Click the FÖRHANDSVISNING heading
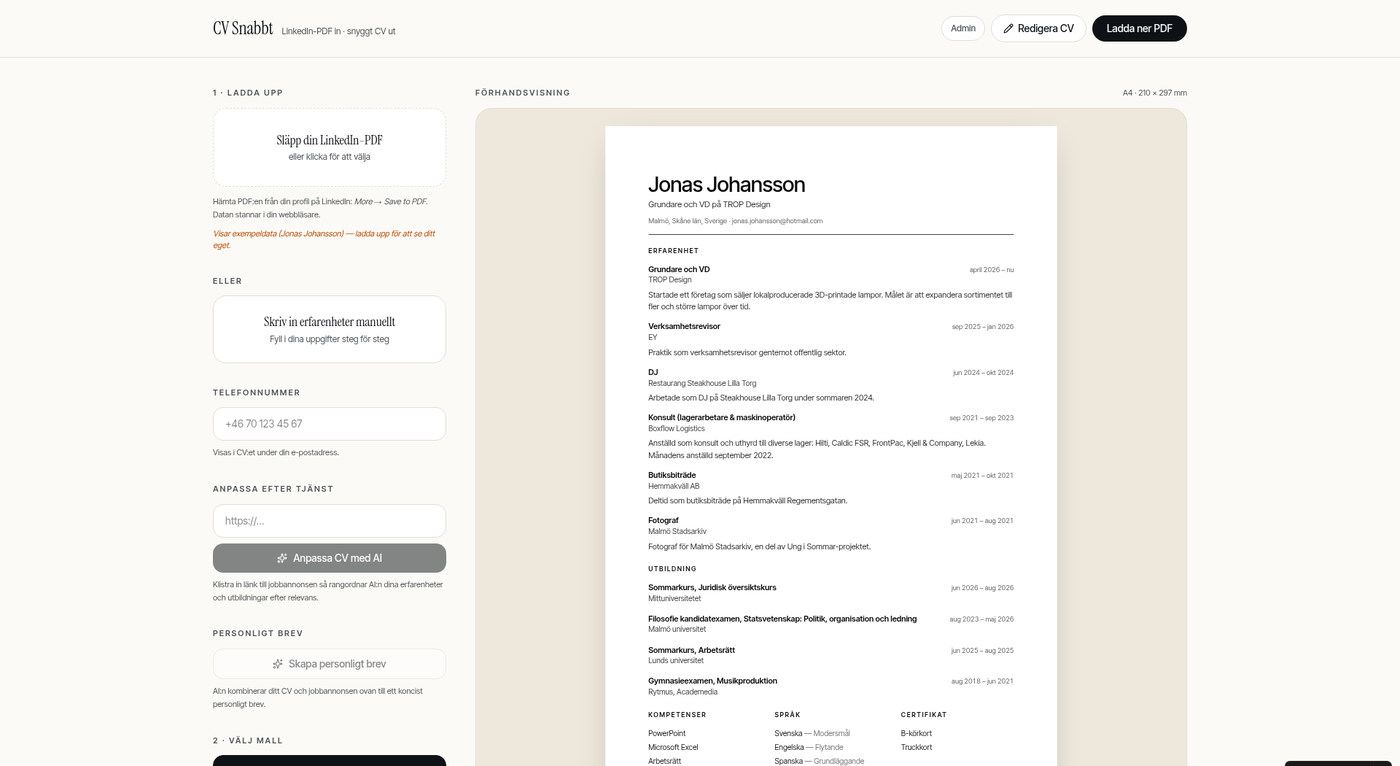Screen dimensions: 1400x766 pos(523,93)
